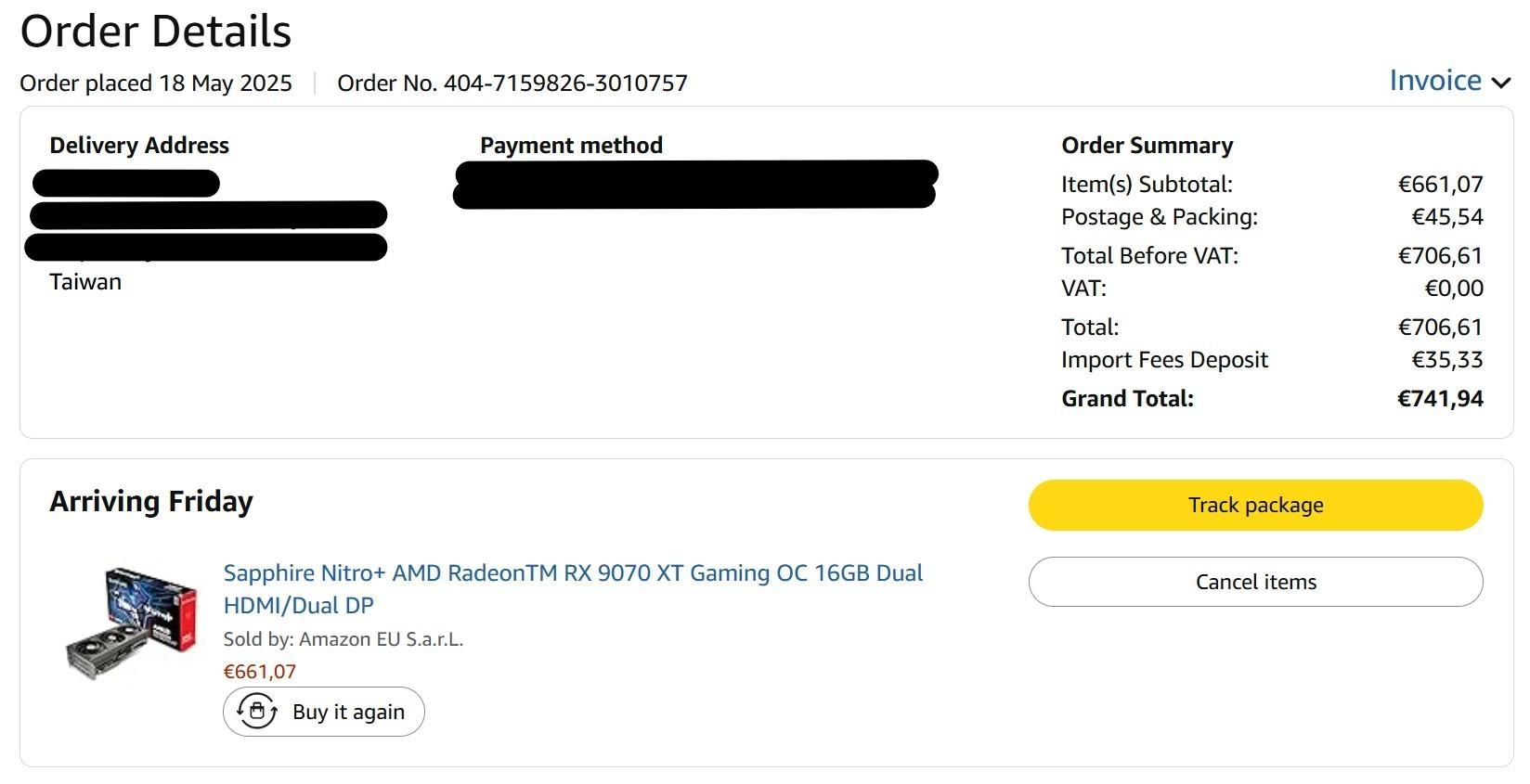Click the Postage & Packing label
Screen dimensions: 1530x784
click(1160, 217)
